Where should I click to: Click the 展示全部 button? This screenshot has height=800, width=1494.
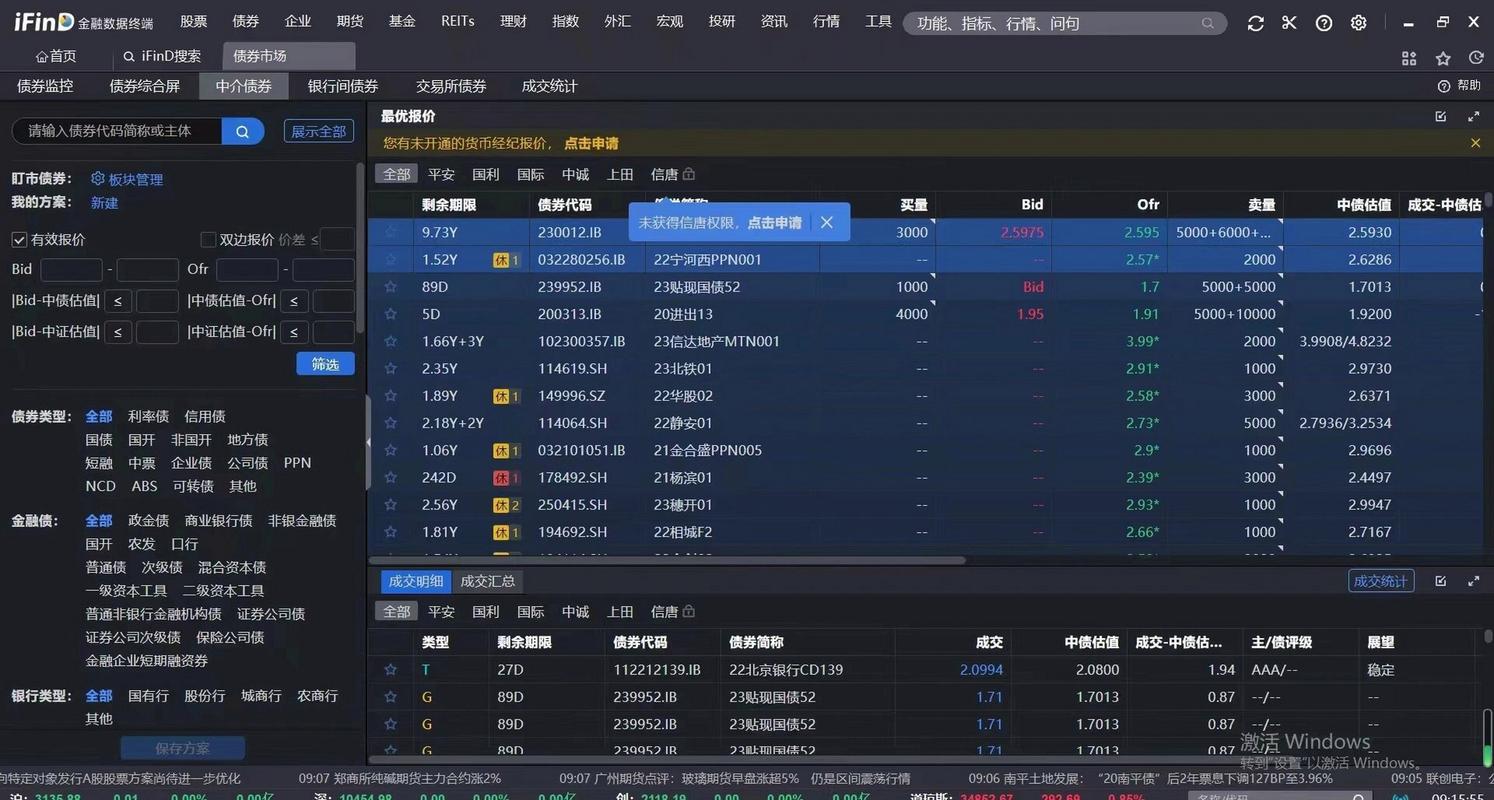pyautogui.click(x=318, y=131)
